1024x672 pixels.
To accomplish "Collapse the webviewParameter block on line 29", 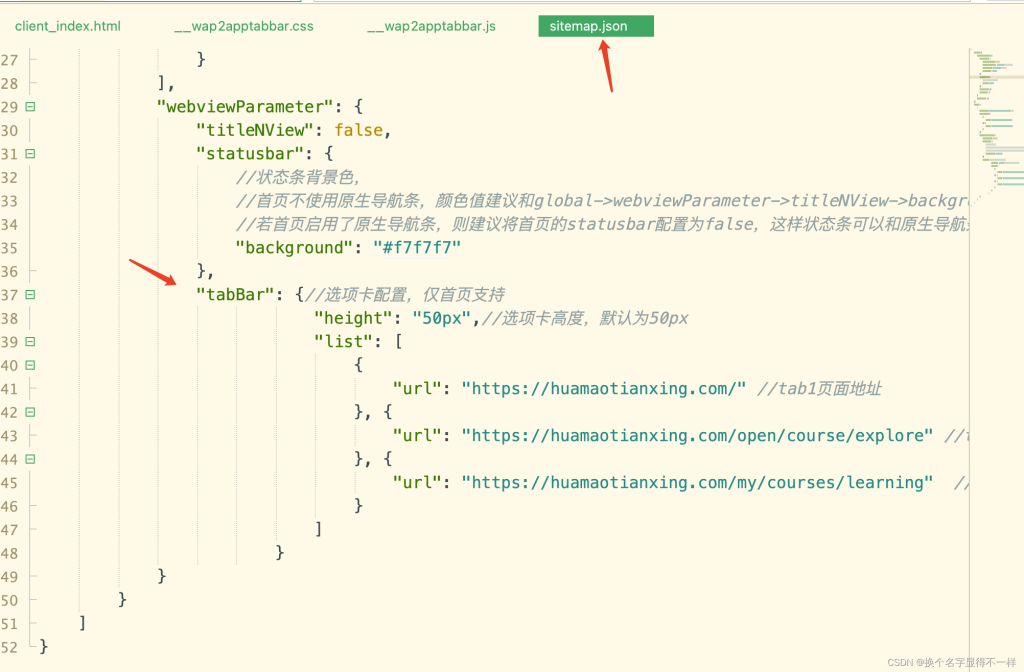I will pyautogui.click(x=30, y=106).
